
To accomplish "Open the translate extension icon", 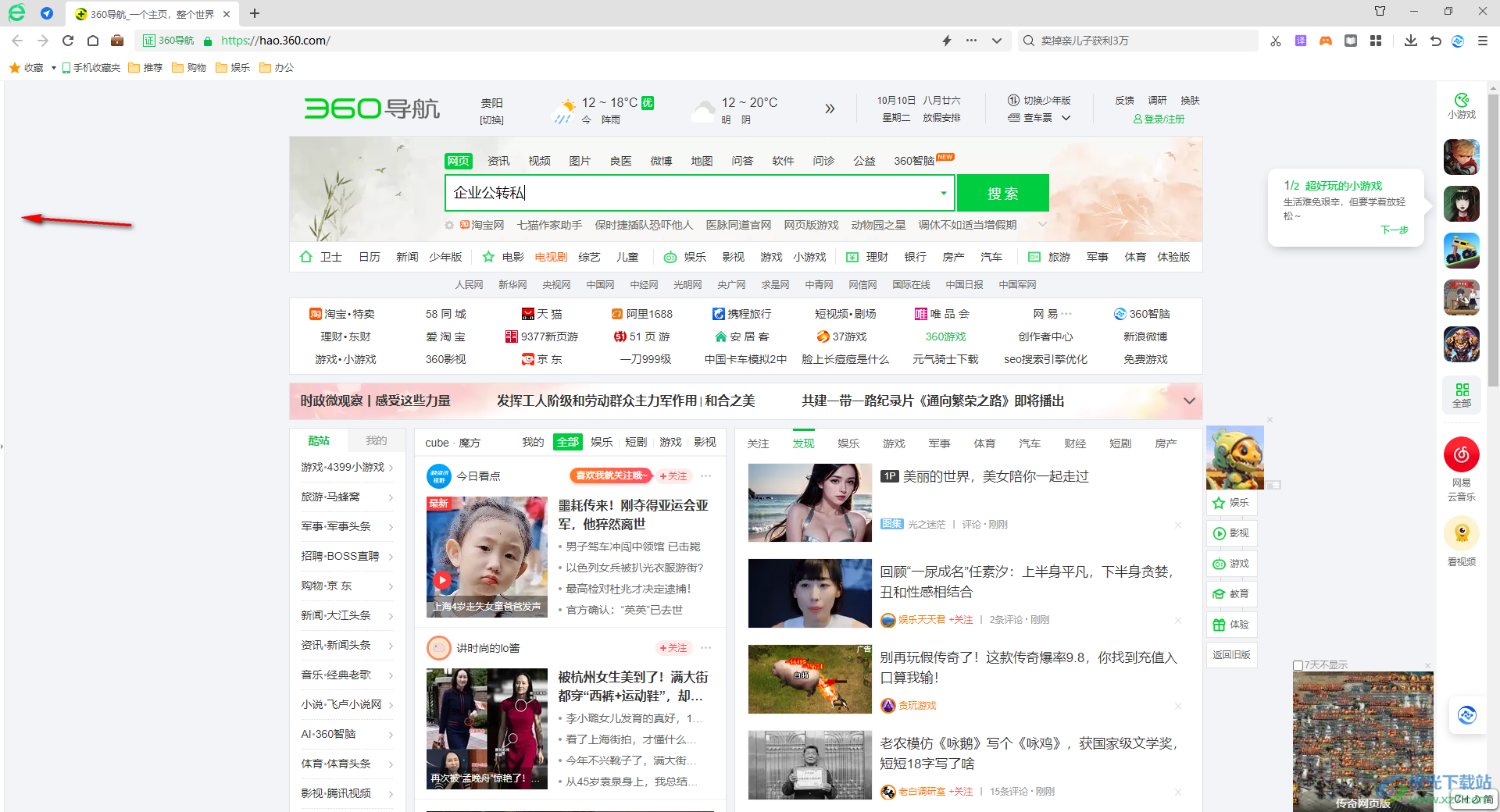I will point(1301,41).
